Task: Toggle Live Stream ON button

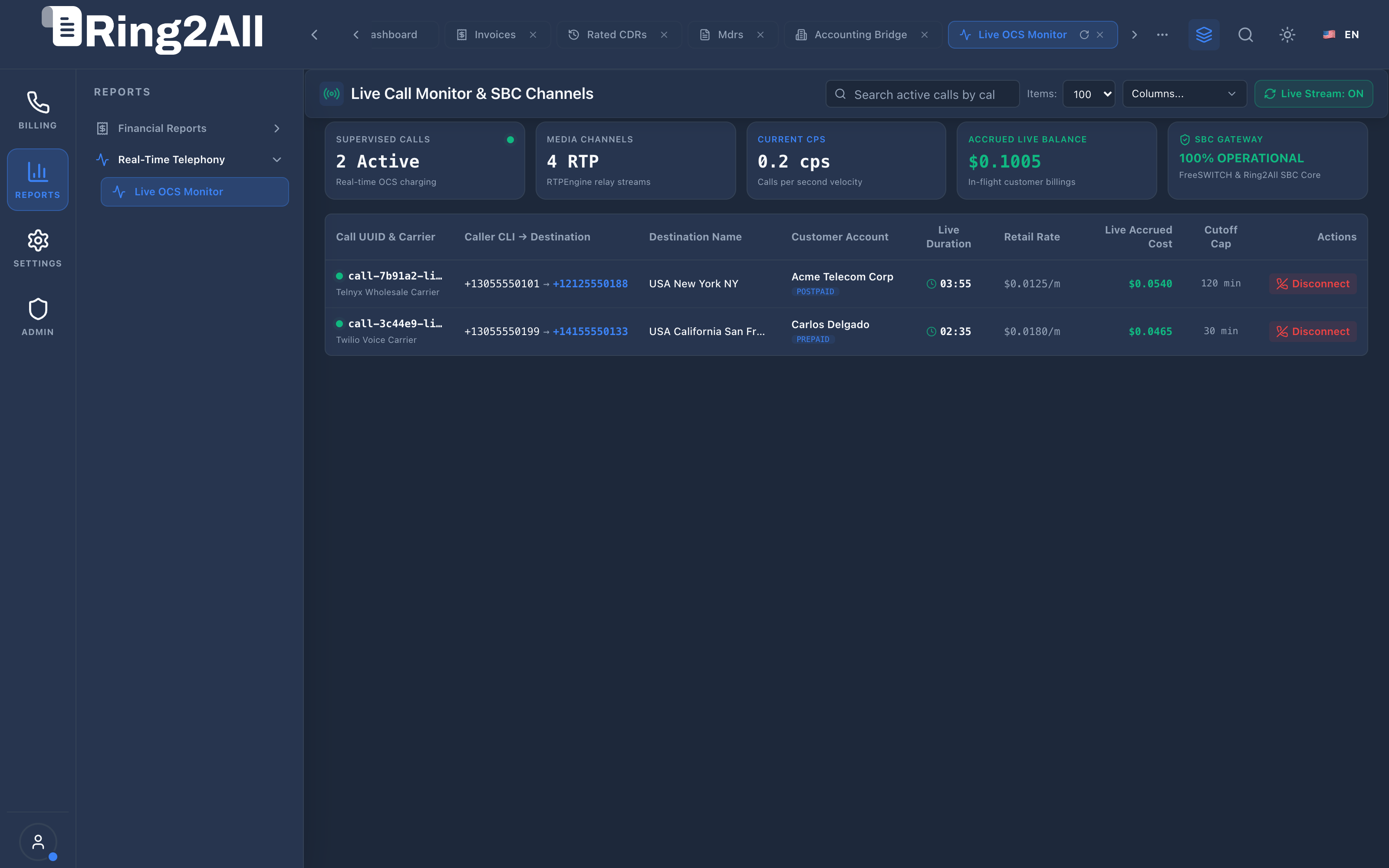Action: 1313,94
